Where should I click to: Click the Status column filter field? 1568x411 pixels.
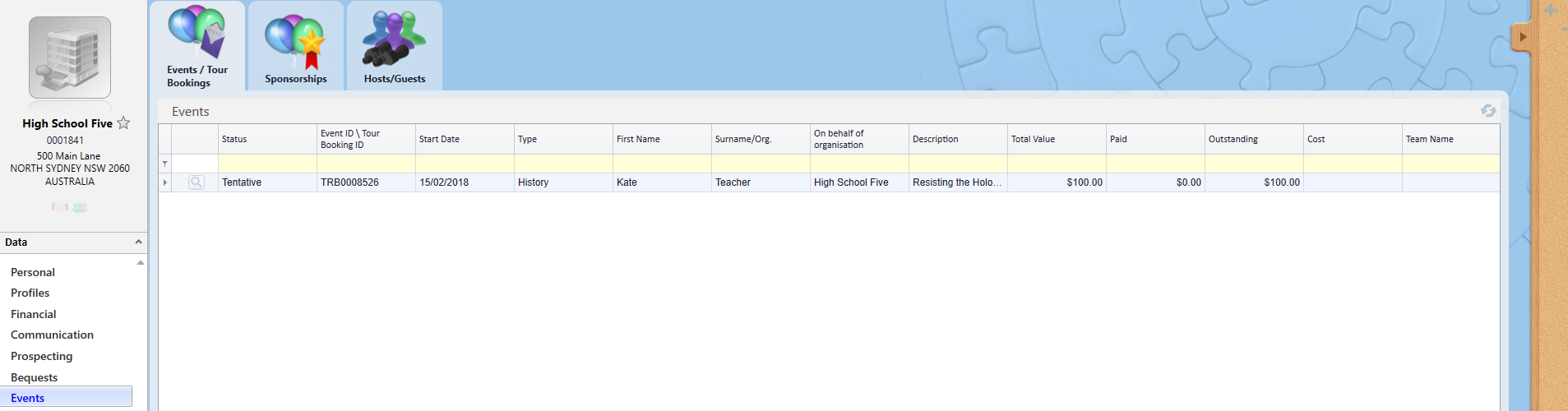click(267, 164)
